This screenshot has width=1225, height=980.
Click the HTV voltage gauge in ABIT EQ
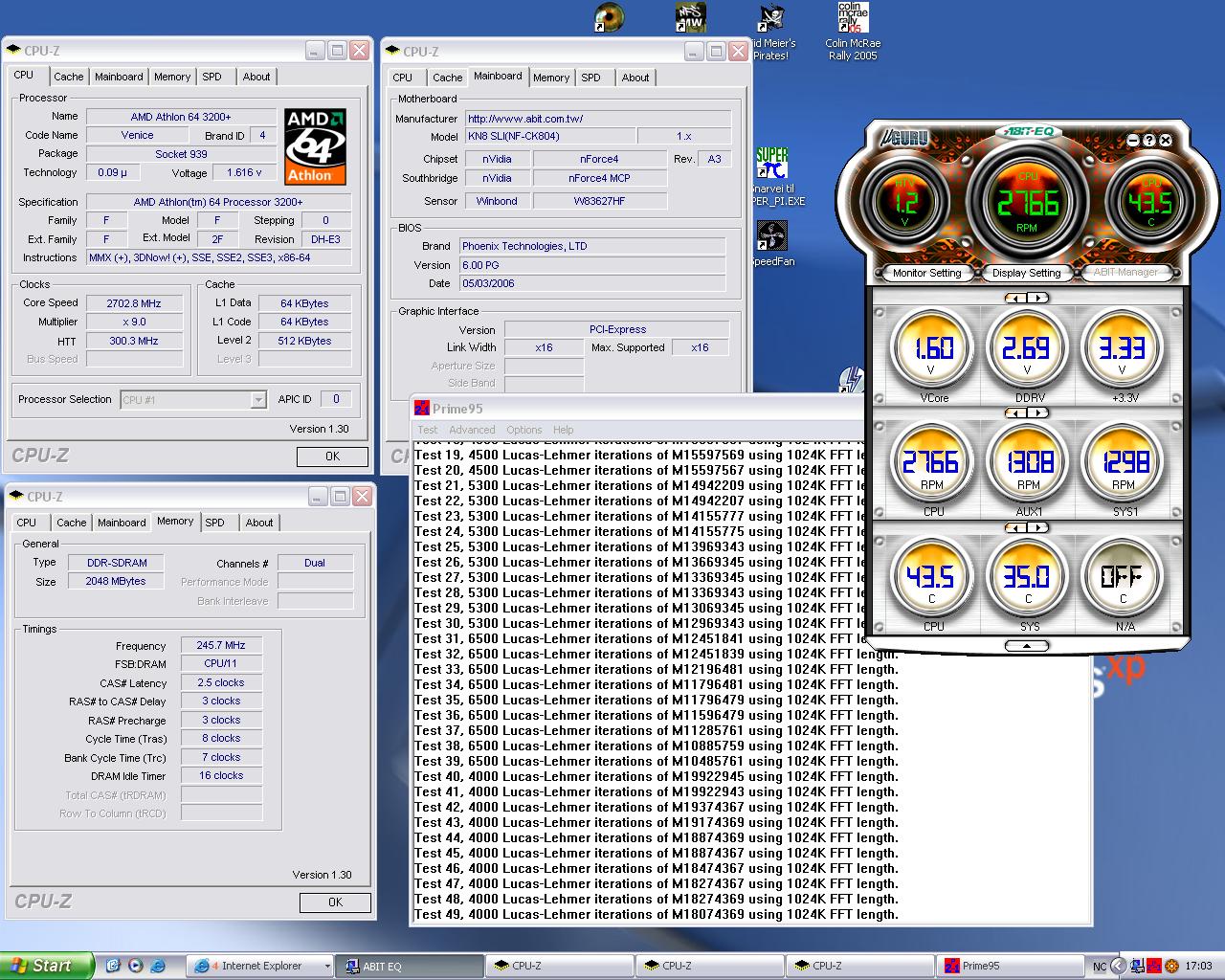pyautogui.click(x=904, y=202)
